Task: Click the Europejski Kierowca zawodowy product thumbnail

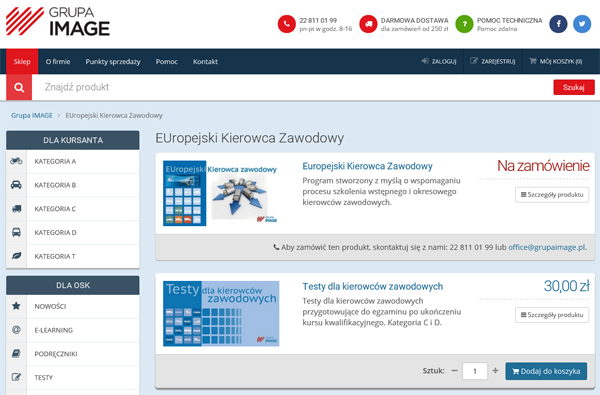Action: [x=221, y=193]
